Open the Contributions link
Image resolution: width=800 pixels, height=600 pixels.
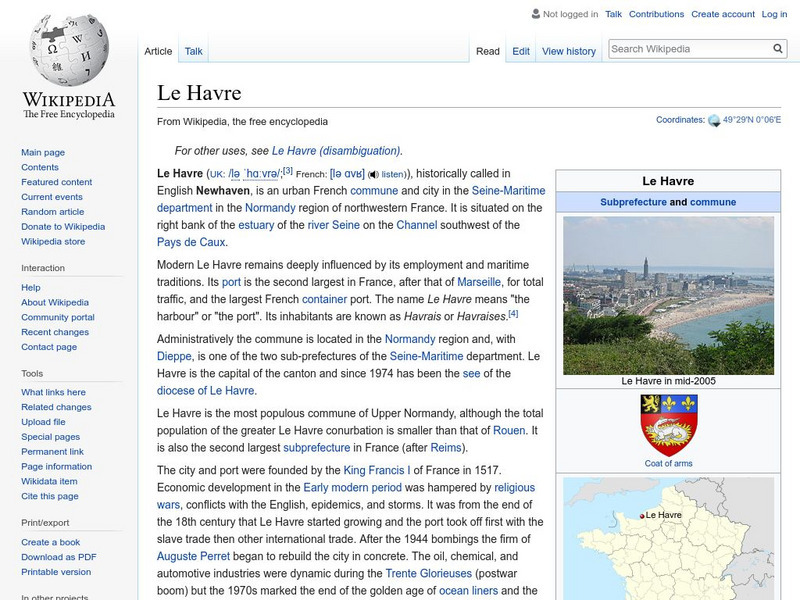tap(656, 14)
